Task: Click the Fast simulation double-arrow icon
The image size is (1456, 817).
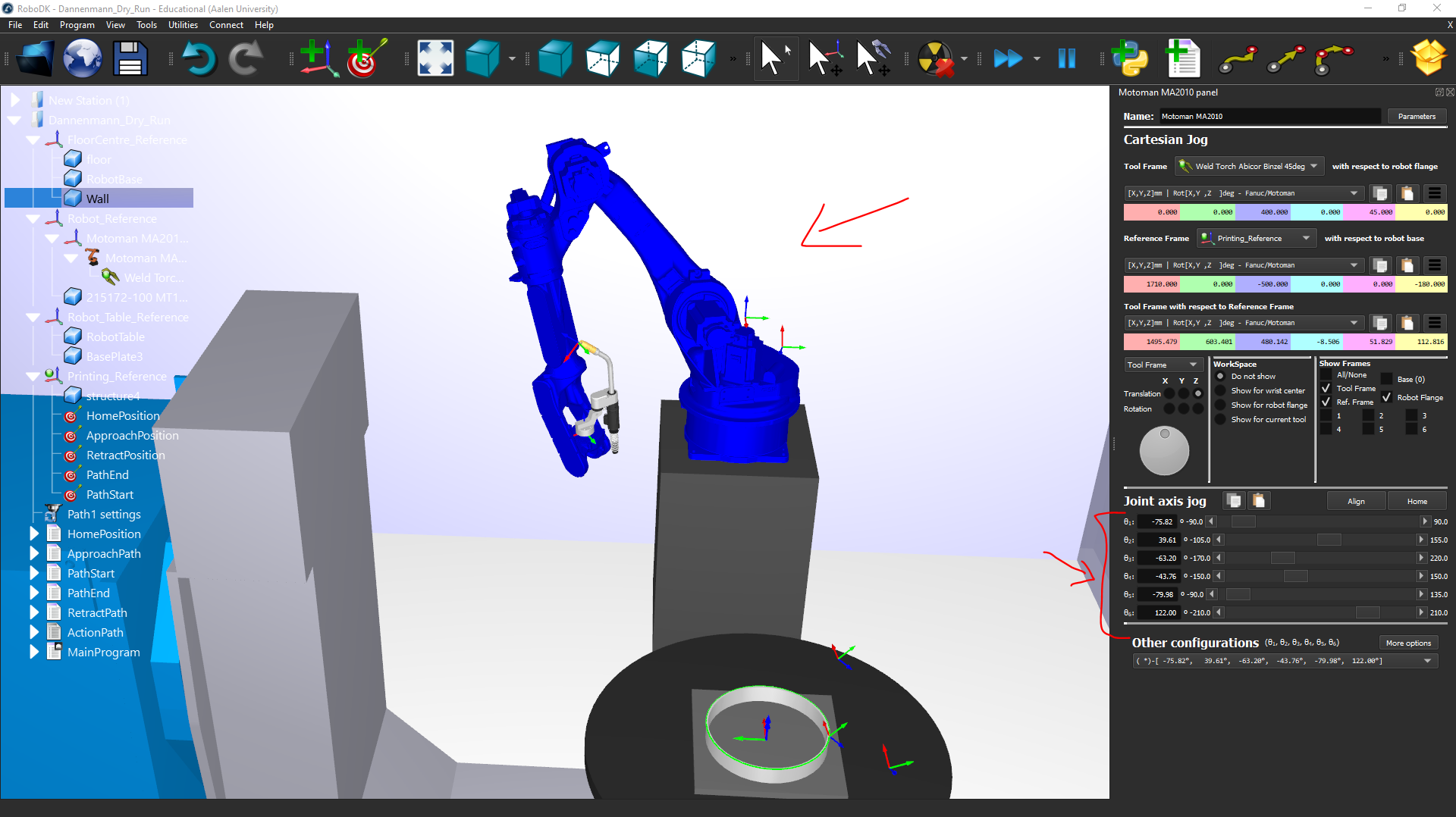Action: (x=1007, y=58)
